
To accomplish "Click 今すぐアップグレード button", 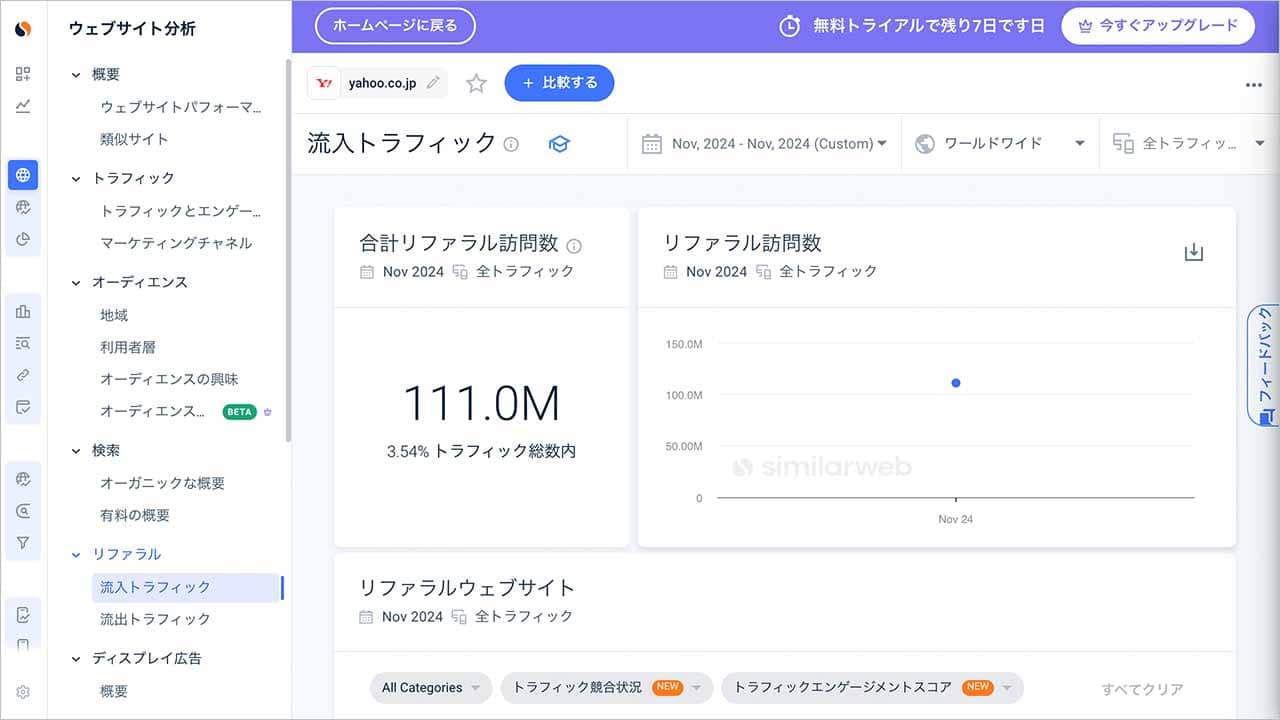I will [1158, 26].
